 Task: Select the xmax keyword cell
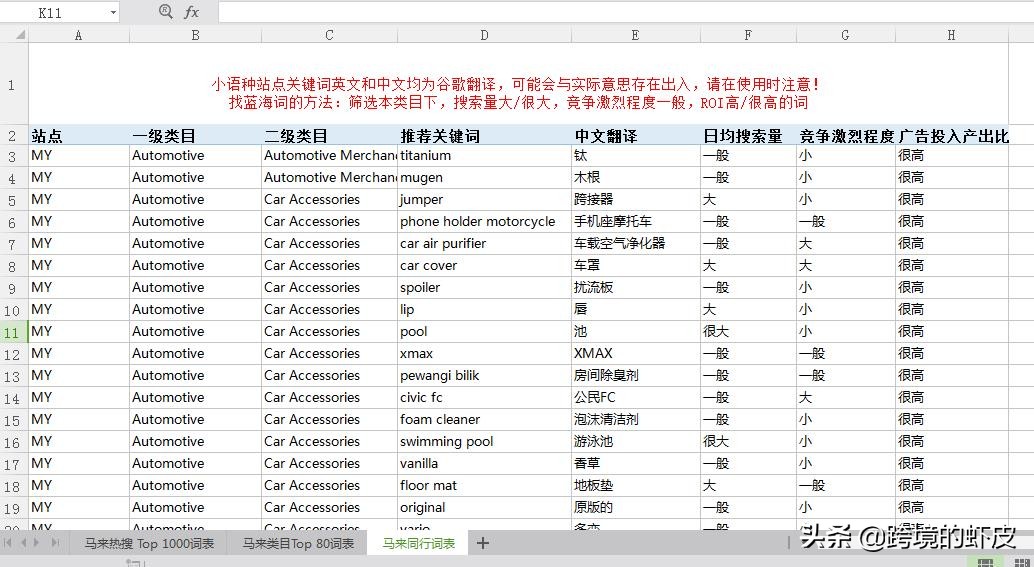tap(484, 353)
